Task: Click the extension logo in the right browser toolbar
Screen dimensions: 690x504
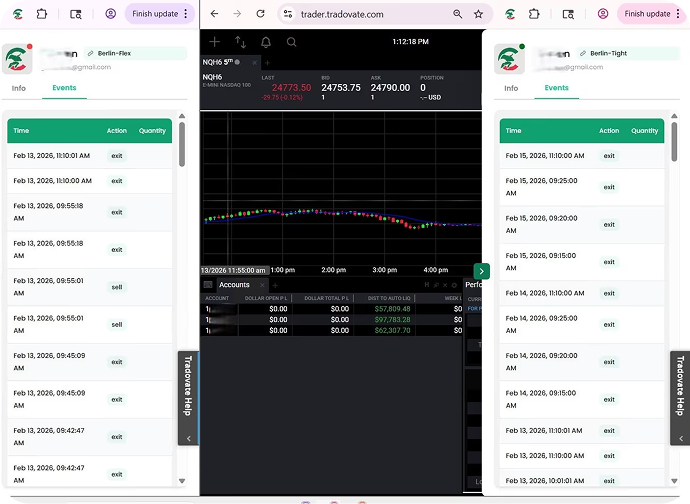Action: 510,14
